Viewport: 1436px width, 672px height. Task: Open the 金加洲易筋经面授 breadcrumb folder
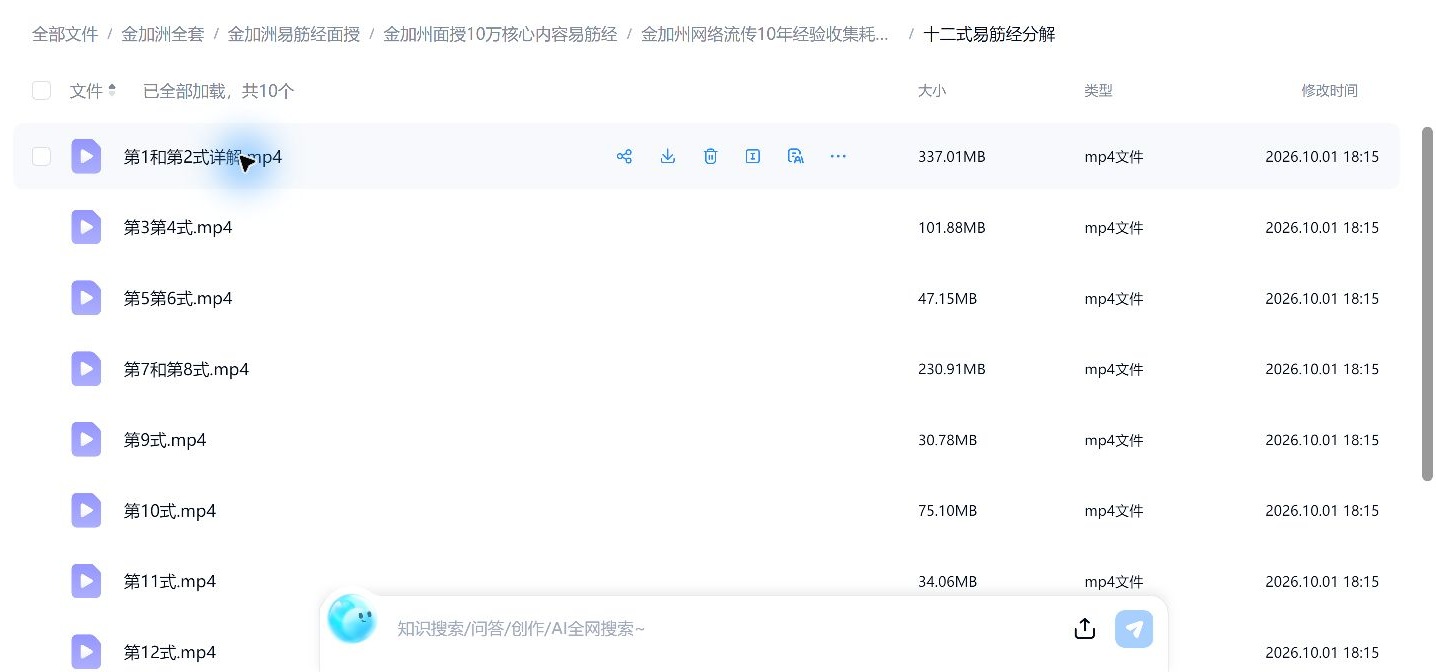(x=294, y=34)
